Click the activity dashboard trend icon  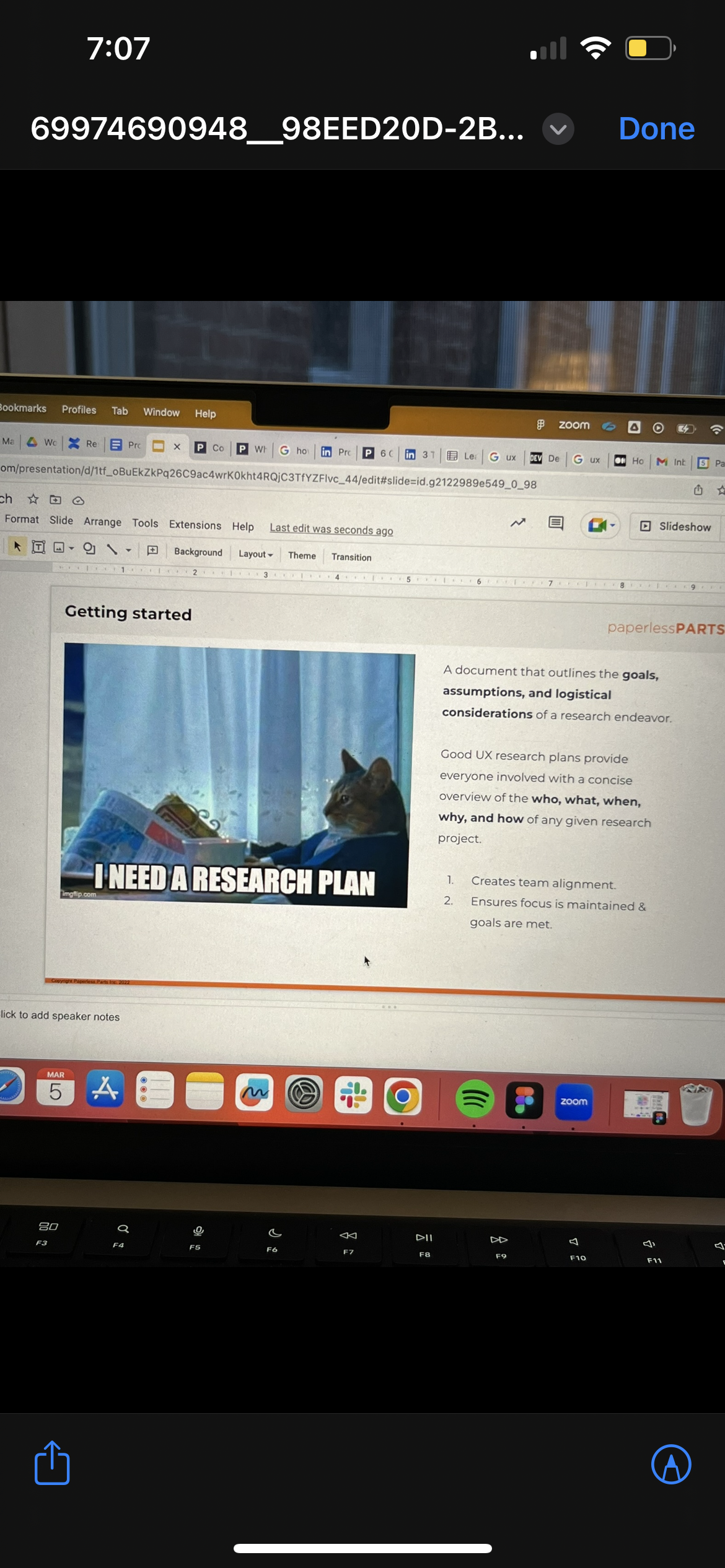(518, 523)
